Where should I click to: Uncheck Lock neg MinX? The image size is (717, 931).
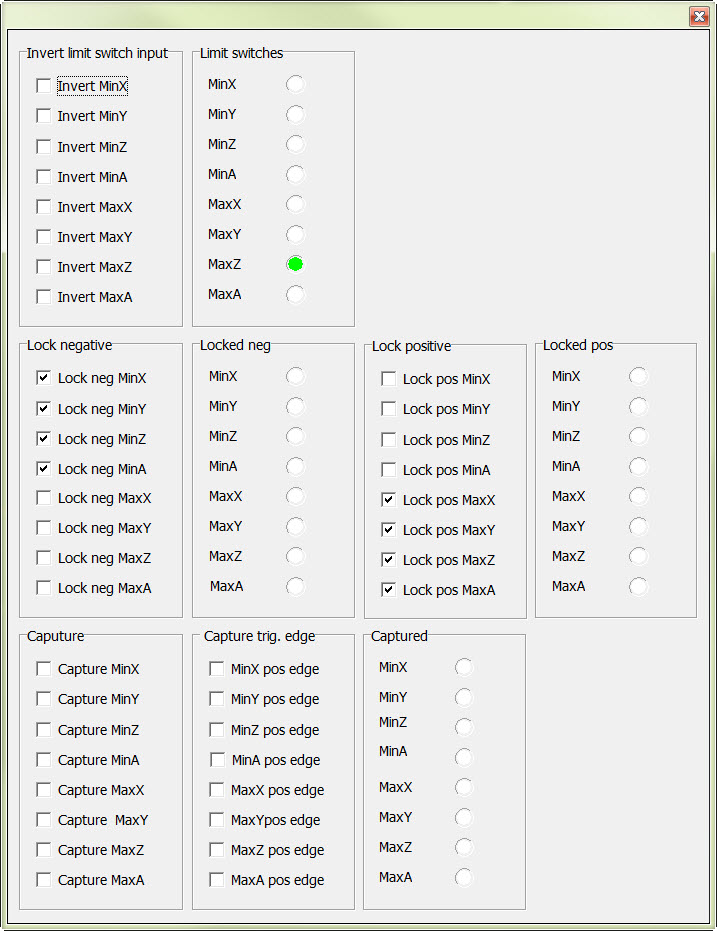pos(44,378)
